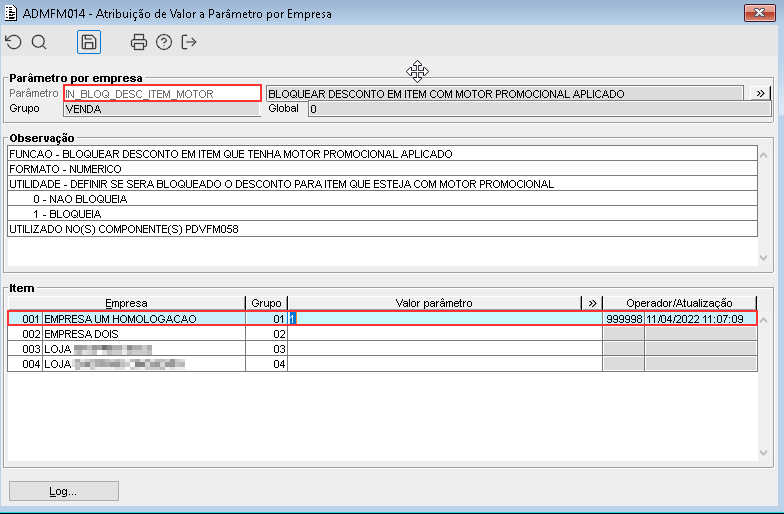Click Item grid scrollbar down arrow

tap(764, 452)
